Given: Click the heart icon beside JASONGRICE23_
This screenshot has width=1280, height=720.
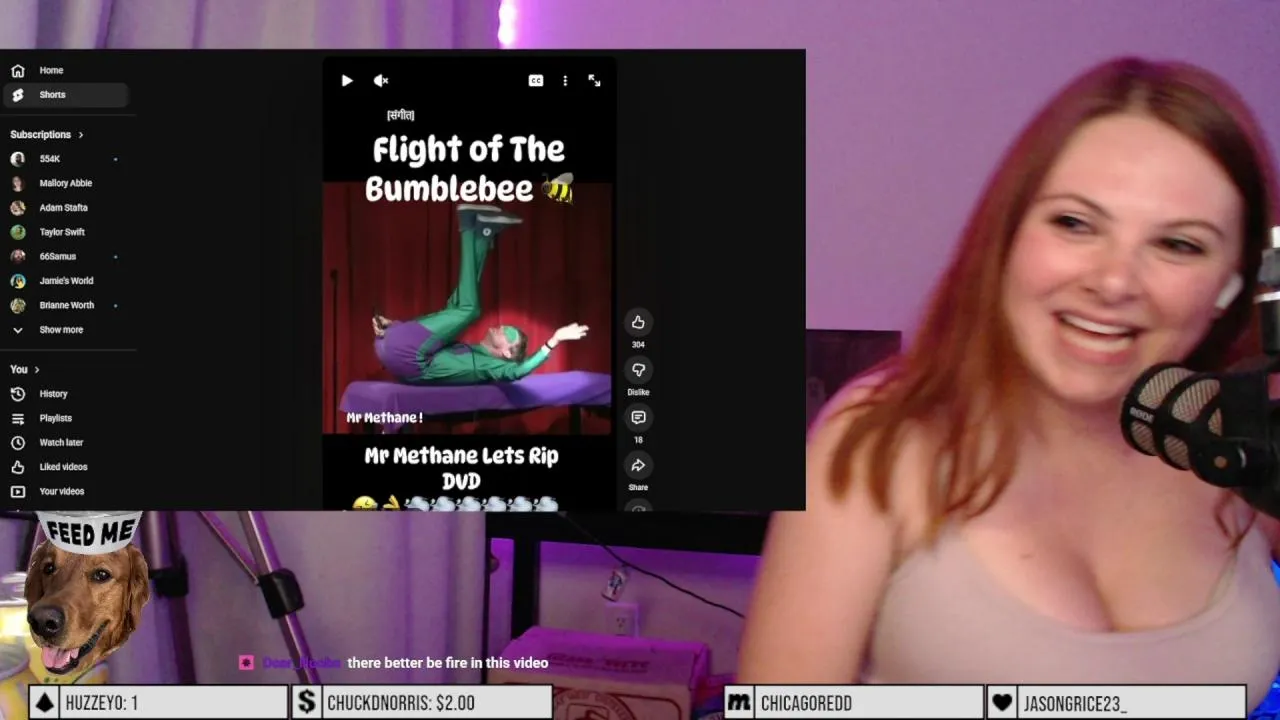Looking at the screenshot, I should [x=1003, y=703].
